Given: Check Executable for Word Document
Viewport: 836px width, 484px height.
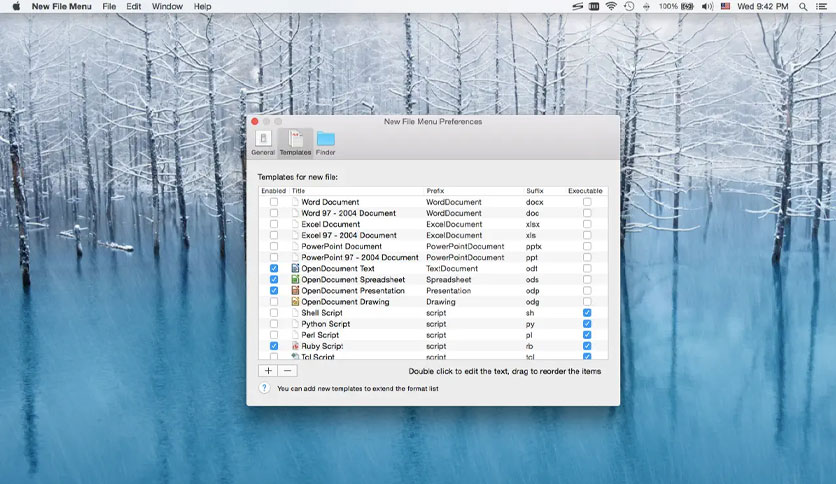Looking at the screenshot, I should 587,202.
